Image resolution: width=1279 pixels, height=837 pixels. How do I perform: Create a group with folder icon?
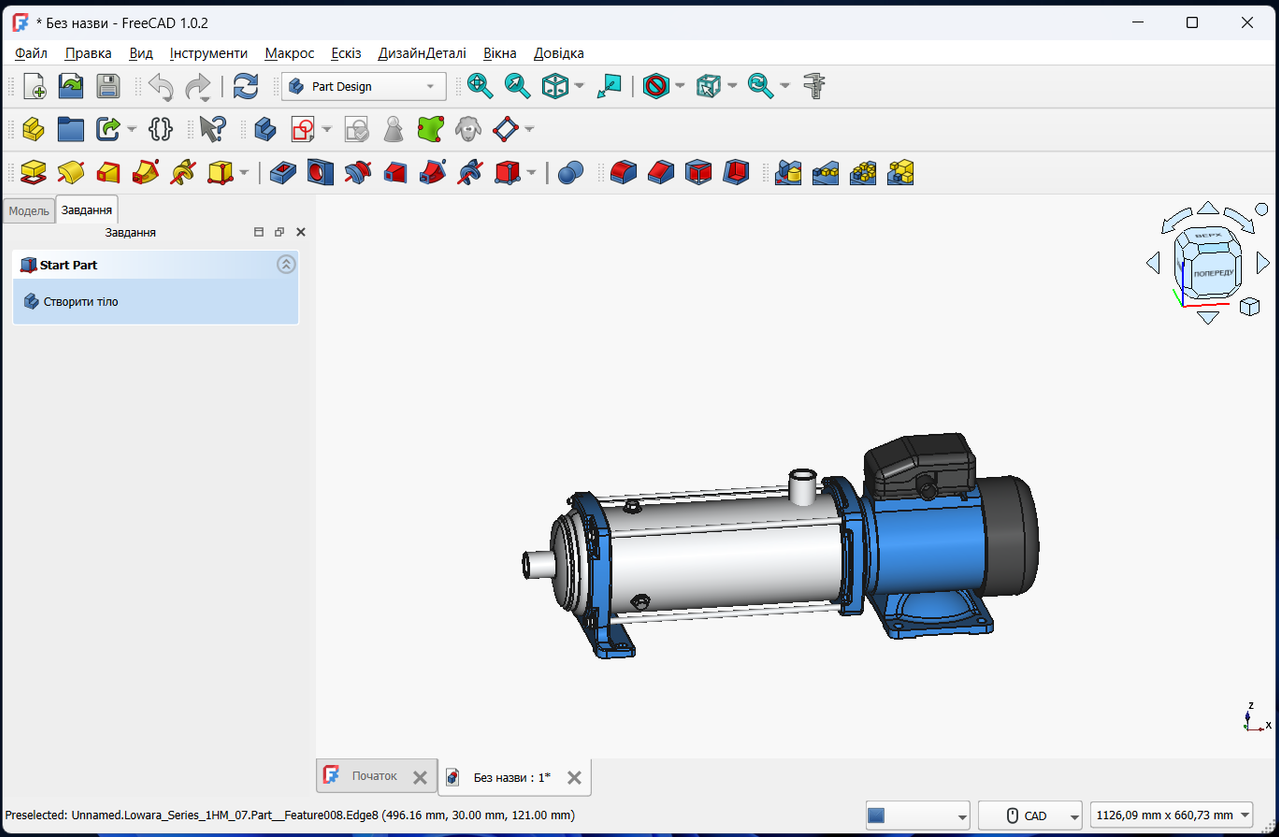71,129
